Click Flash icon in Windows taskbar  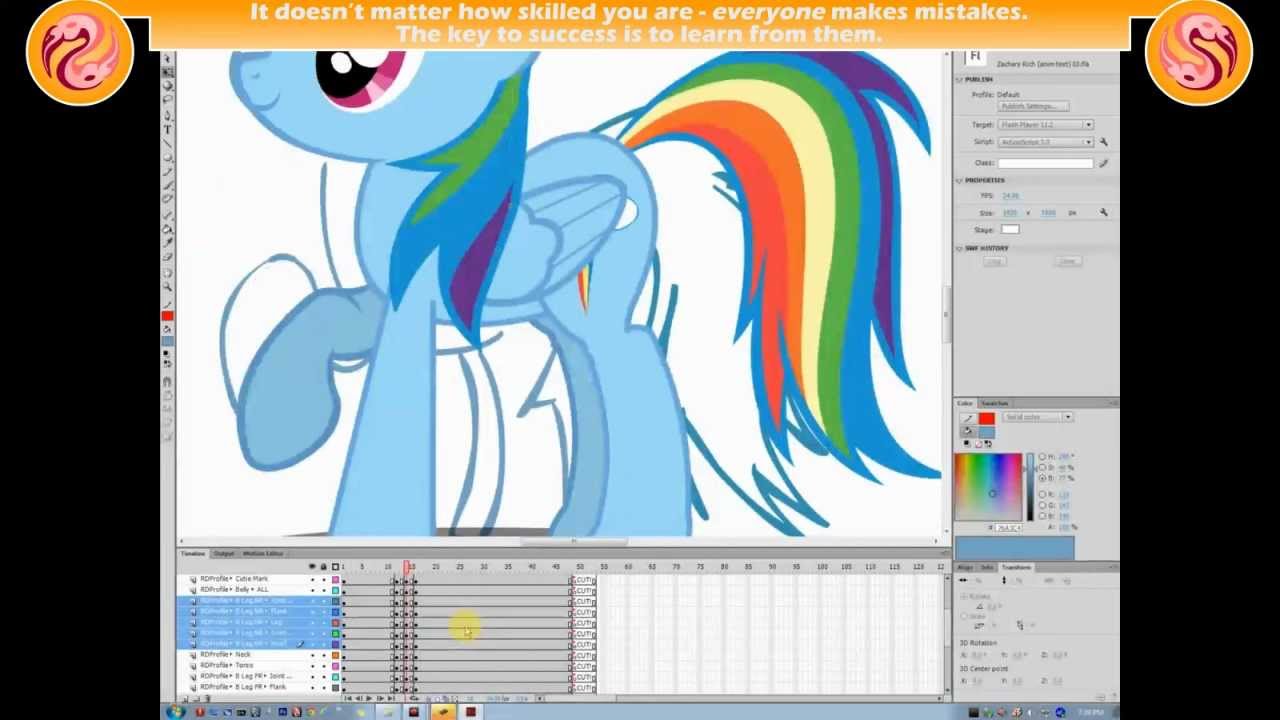pos(470,712)
